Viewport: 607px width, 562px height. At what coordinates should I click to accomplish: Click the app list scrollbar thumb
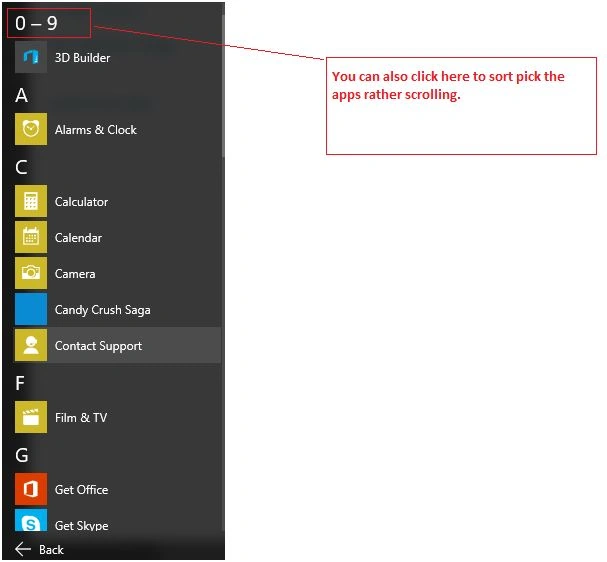223,86
